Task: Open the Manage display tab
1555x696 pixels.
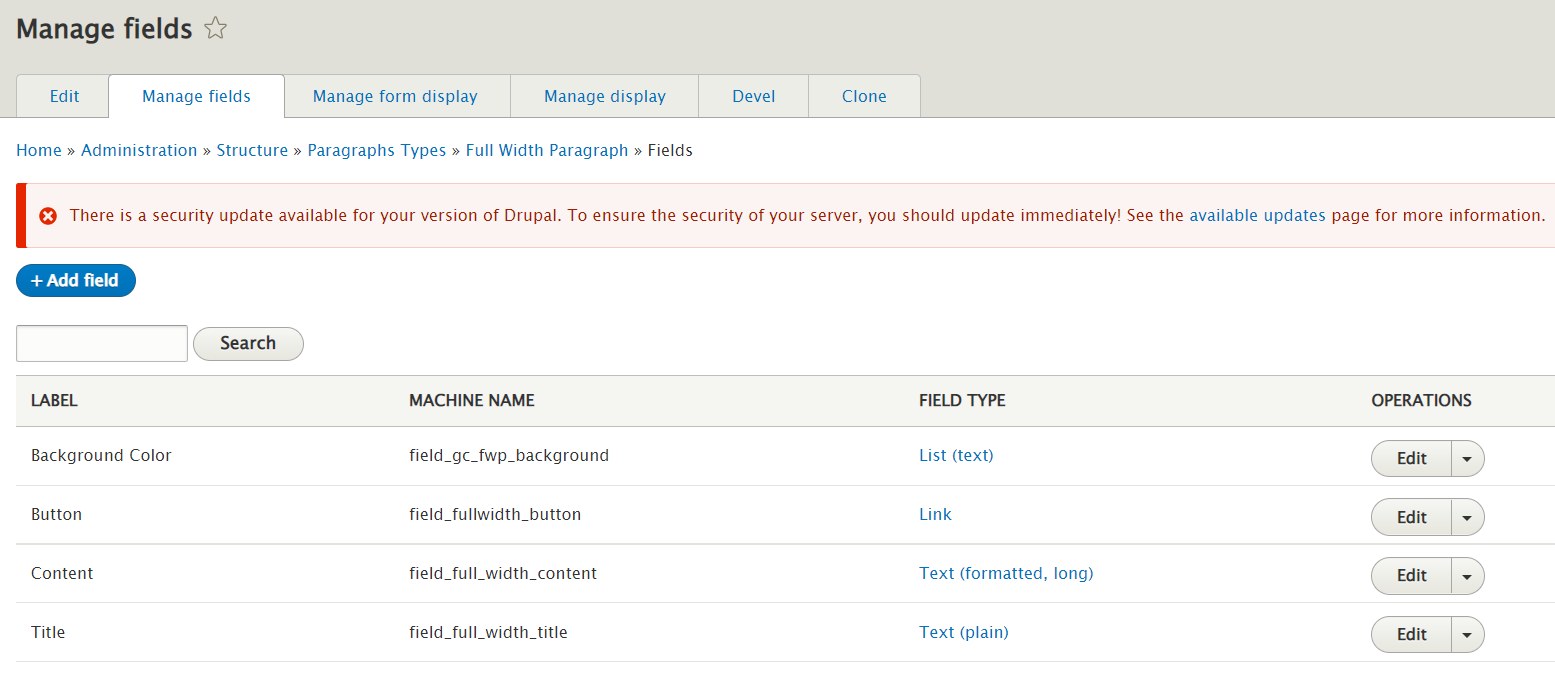Action: click(x=604, y=96)
